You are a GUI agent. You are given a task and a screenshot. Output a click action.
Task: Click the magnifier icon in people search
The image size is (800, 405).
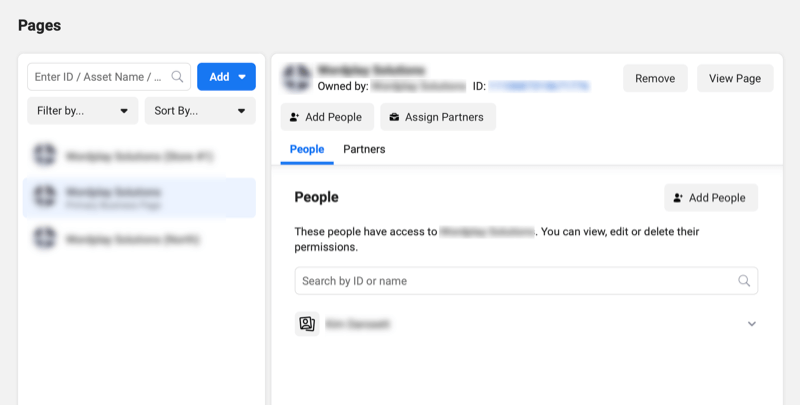click(x=744, y=281)
